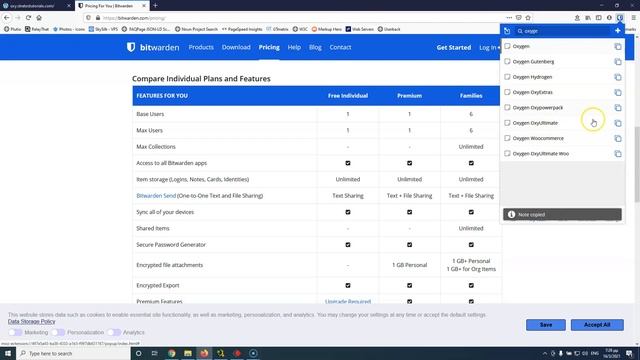Click the page vertical scrollbar
Screen dimensions: 640x360
click(637, 163)
